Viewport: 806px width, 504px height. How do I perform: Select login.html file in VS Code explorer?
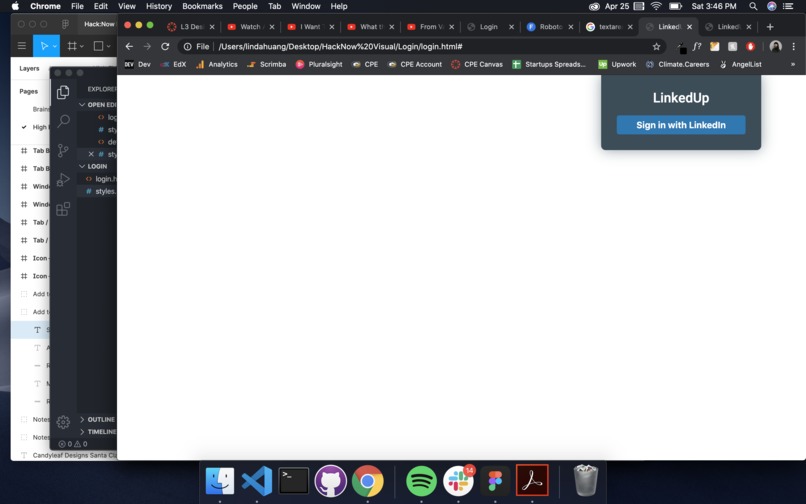[100, 178]
